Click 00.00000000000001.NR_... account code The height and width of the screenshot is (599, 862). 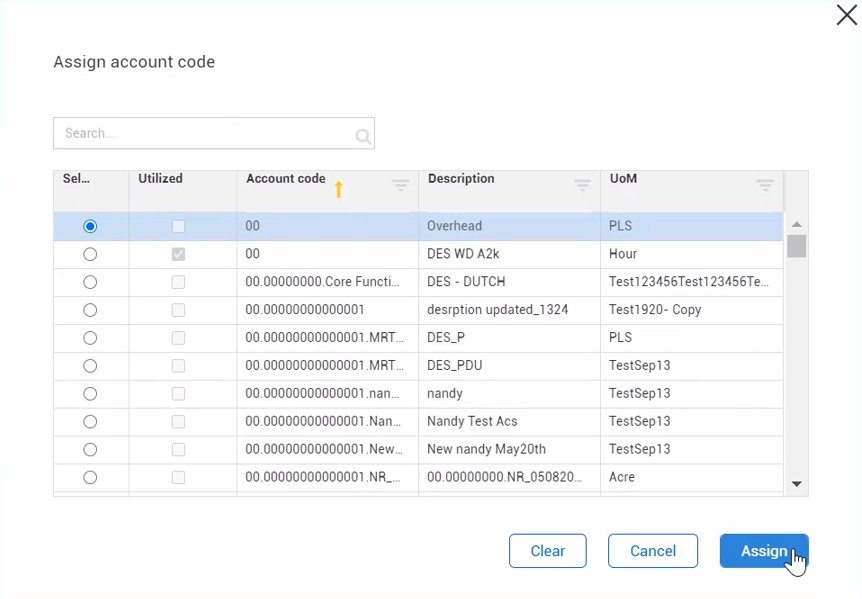pos(328,478)
